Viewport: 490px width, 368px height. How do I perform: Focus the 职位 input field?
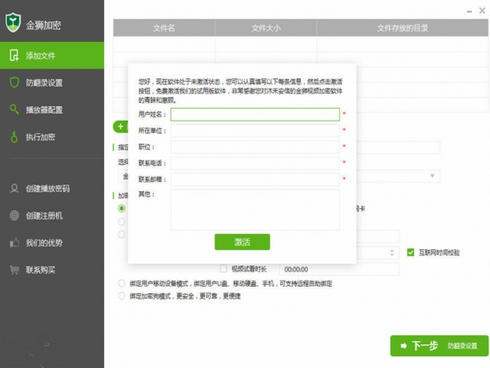click(255, 147)
